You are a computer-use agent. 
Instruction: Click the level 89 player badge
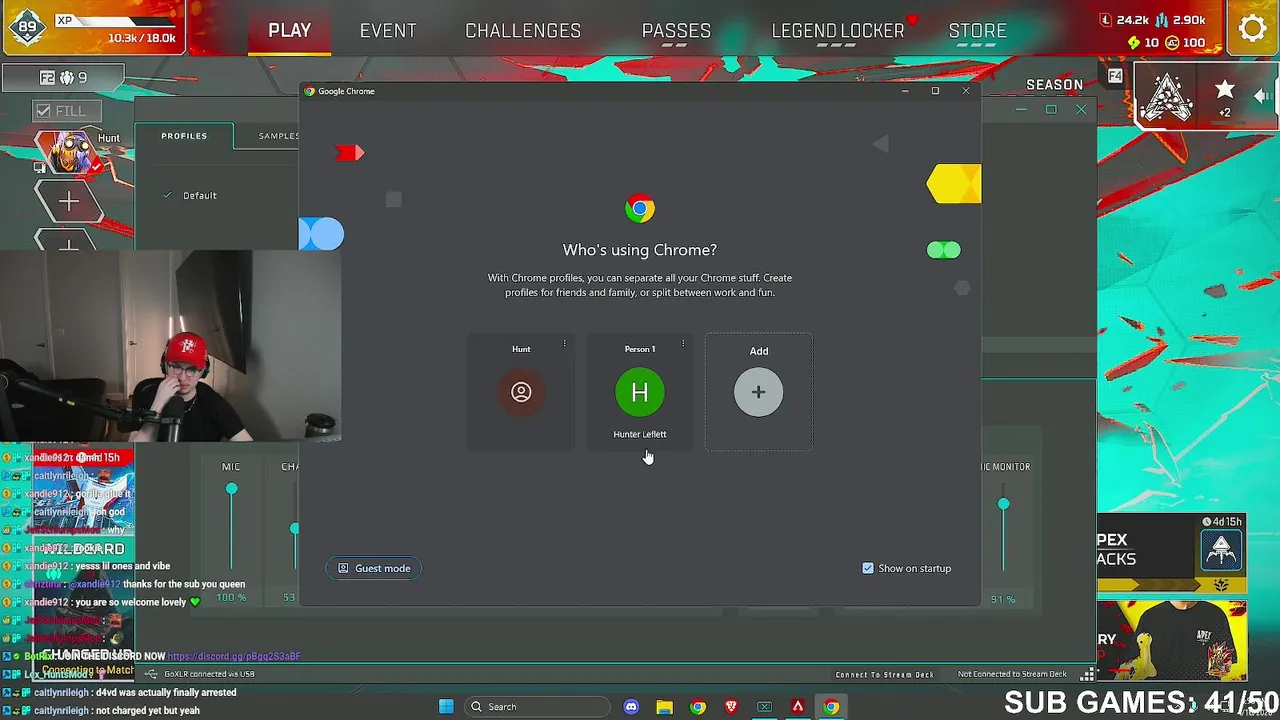[27, 28]
